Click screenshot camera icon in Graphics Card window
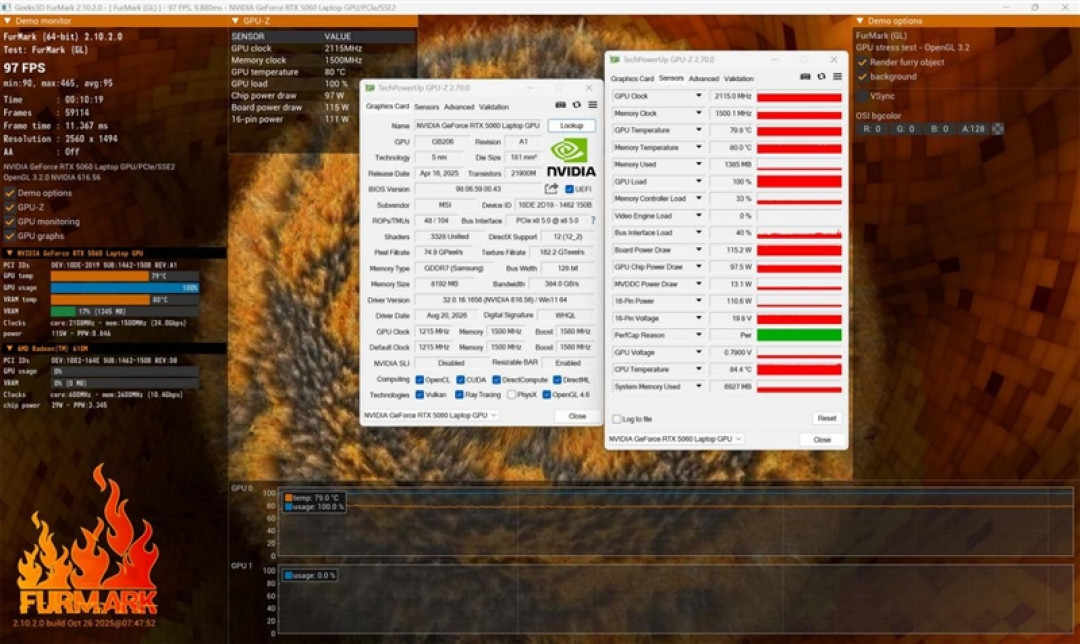The height and width of the screenshot is (644, 1080). (x=561, y=105)
